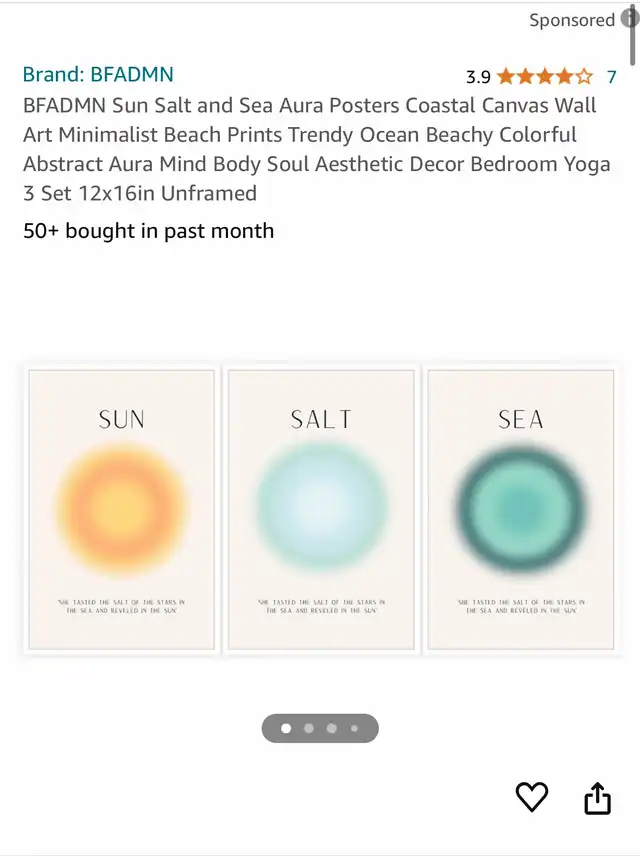Screen dimensions: 640x856
Task: Tap the dark teal sea aura circle
Action: [x=521, y=509]
